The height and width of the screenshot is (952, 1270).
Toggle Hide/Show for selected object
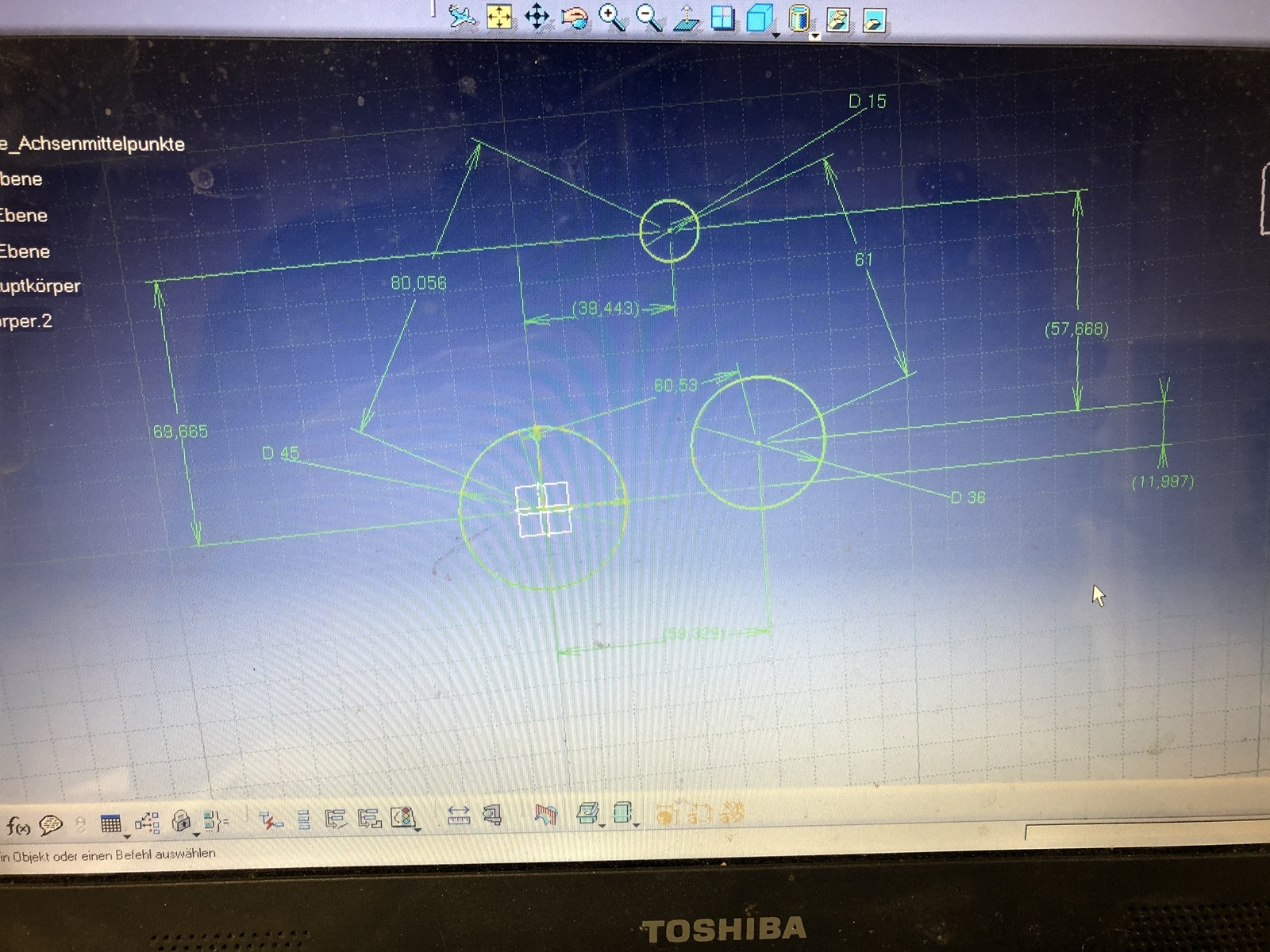pyautogui.click(x=837, y=19)
